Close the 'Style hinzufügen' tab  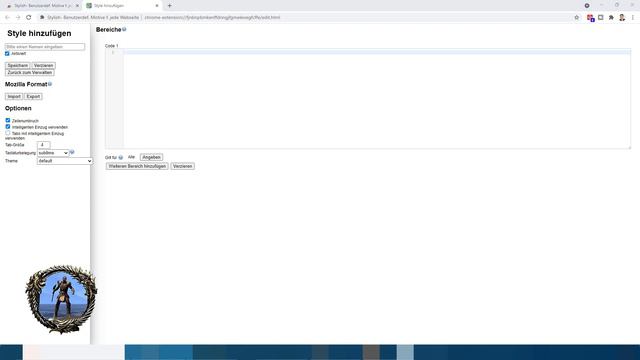coord(157,6)
